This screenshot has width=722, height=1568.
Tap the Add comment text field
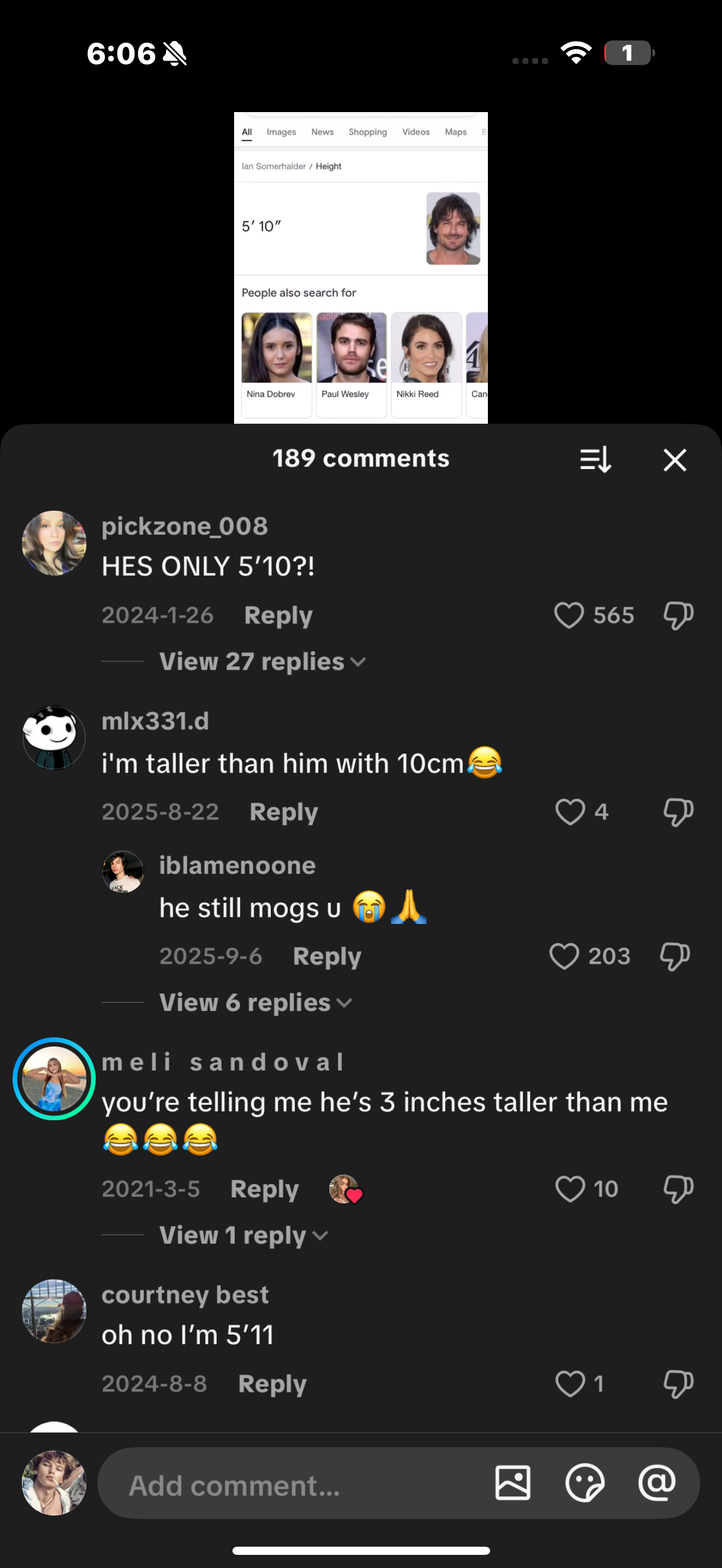[x=292, y=1484]
